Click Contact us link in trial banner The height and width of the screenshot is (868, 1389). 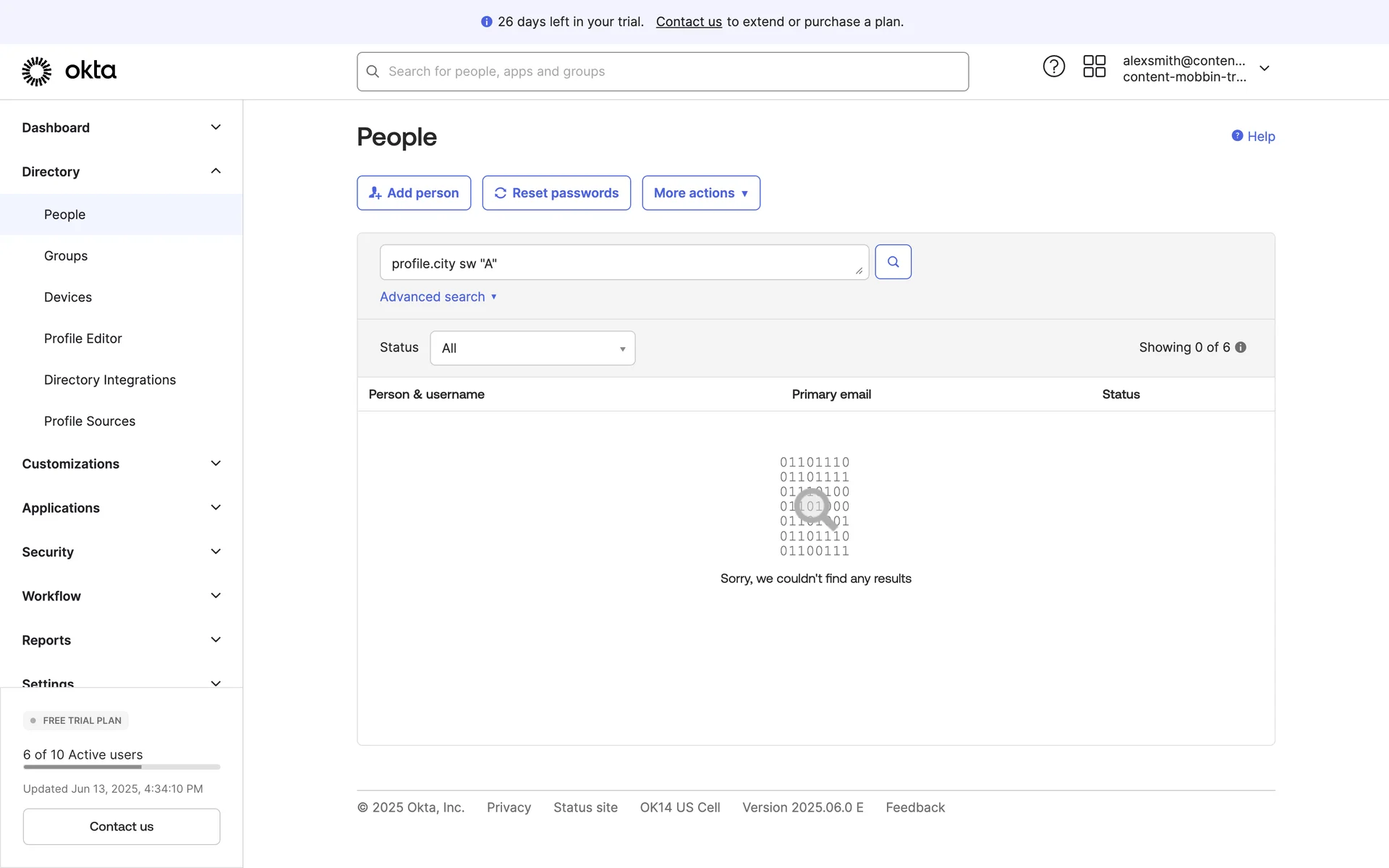pyautogui.click(x=688, y=22)
